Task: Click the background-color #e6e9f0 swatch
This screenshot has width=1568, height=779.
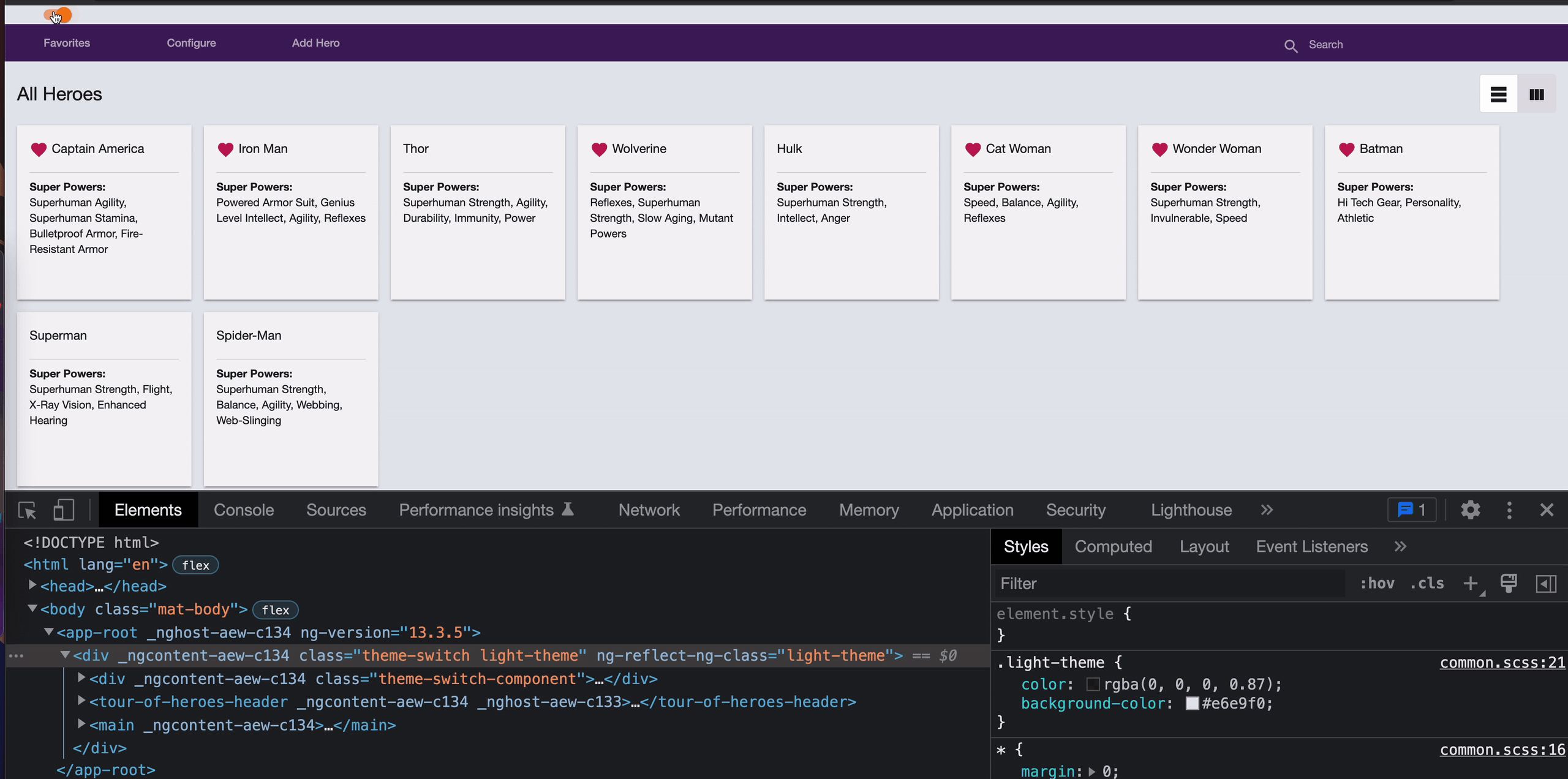Action: click(1192, 704)
